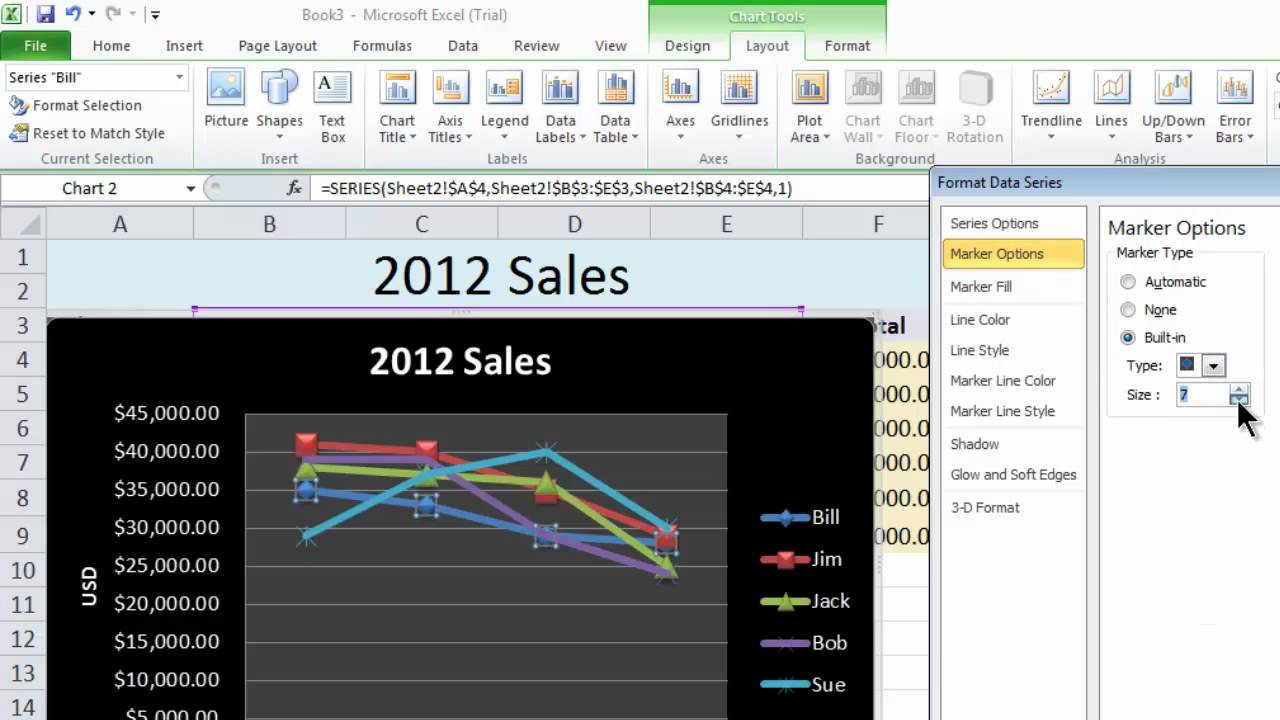Switch to the Insert tab

pyautogui.click(x=184, y=46)
